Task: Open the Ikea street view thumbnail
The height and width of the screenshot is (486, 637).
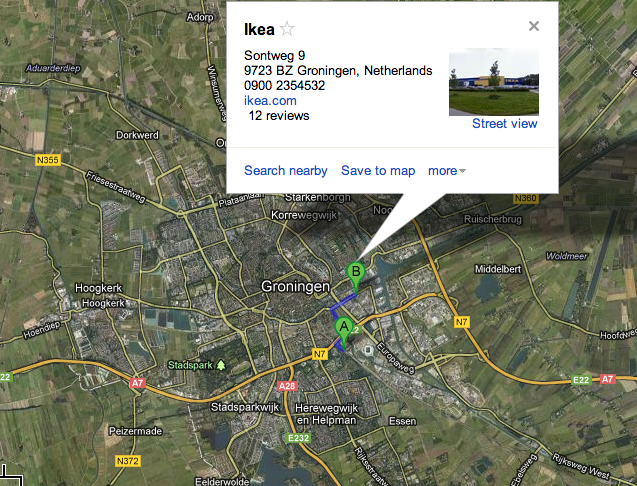Action: point(494,82)
